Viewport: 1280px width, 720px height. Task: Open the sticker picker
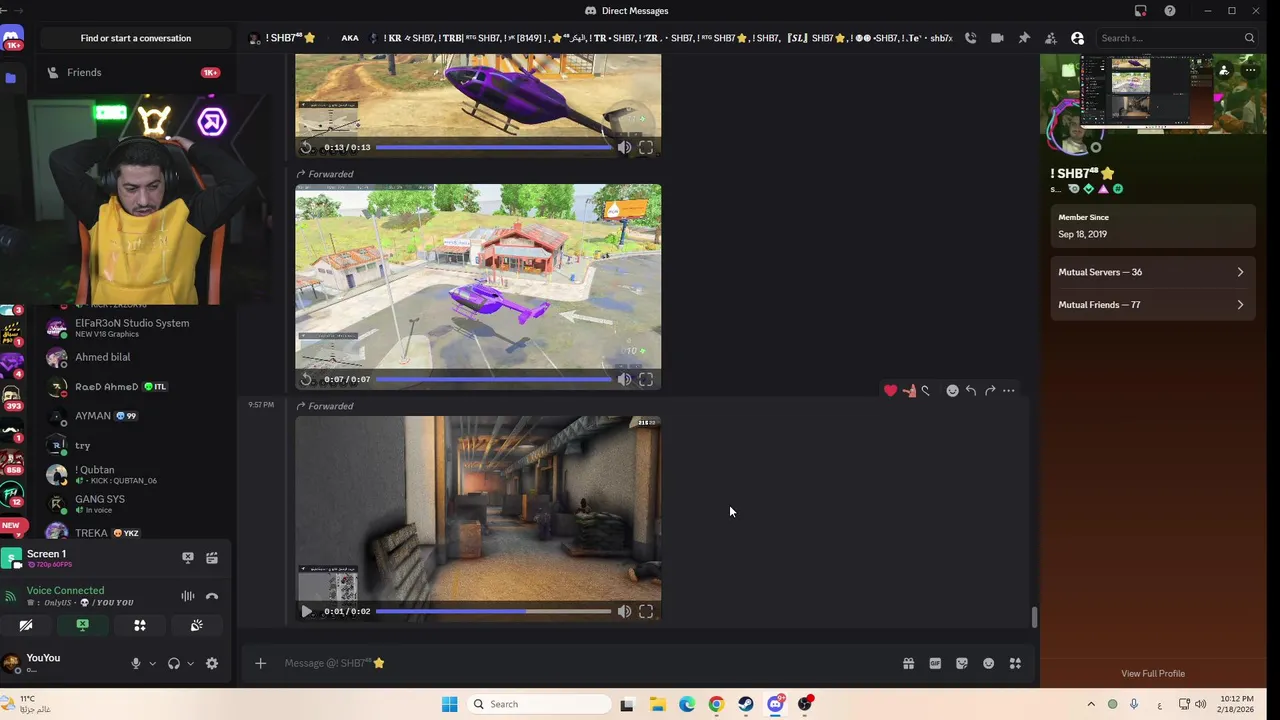[x=962, y=663]
